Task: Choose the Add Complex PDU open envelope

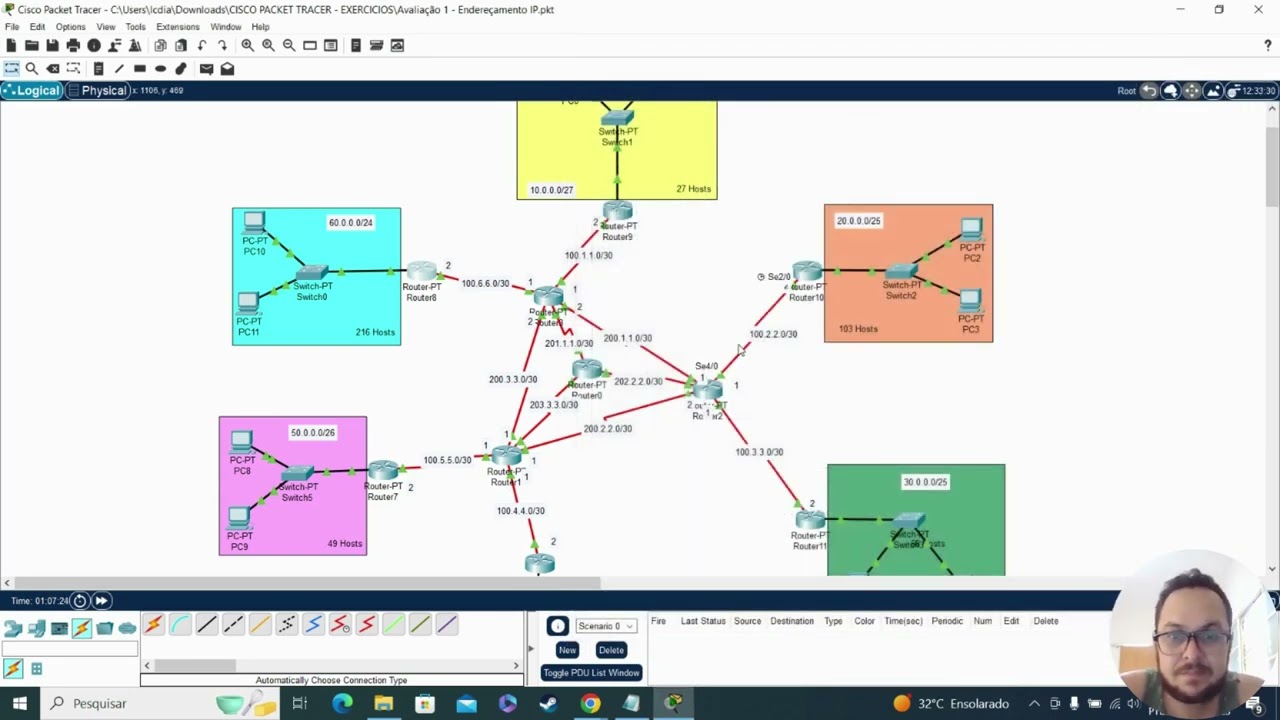Action: click(227, 68)
